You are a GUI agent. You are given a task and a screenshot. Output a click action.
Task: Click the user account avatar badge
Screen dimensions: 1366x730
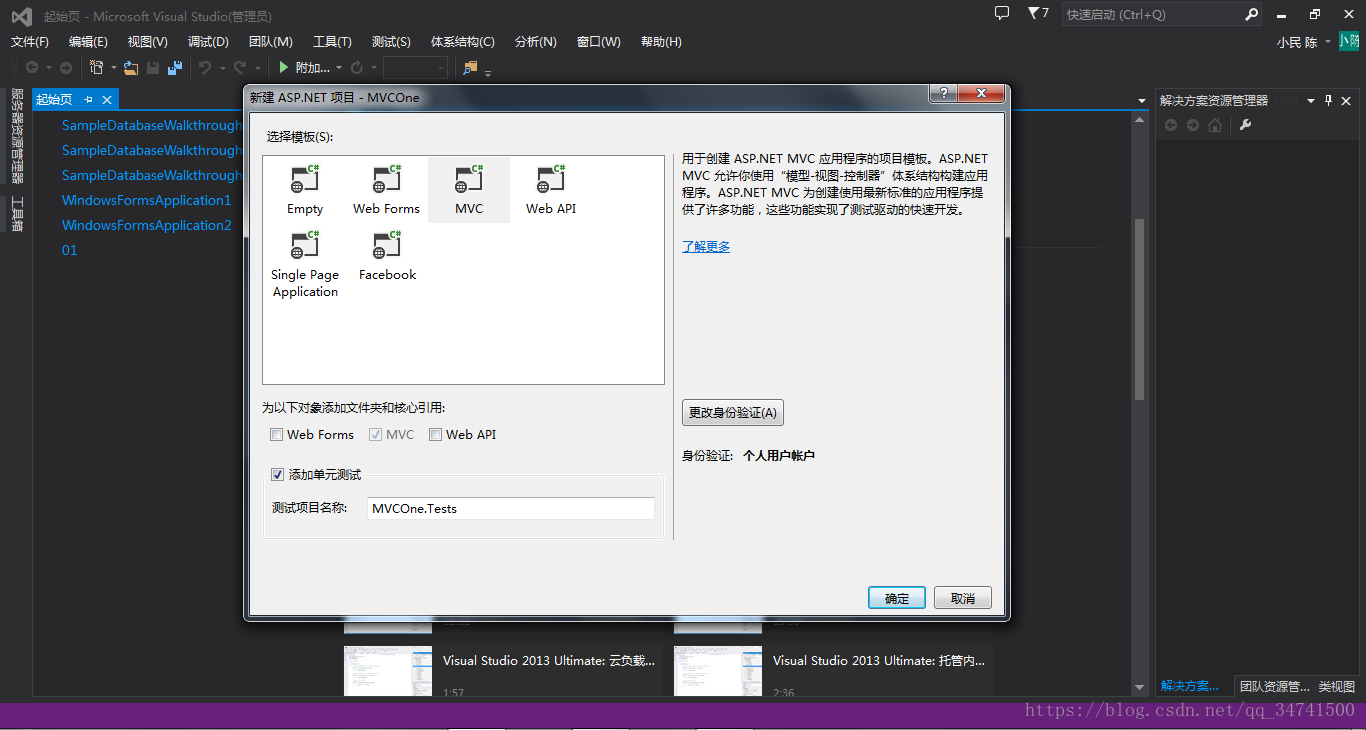pyautogui.click(x=1350, y=41)
